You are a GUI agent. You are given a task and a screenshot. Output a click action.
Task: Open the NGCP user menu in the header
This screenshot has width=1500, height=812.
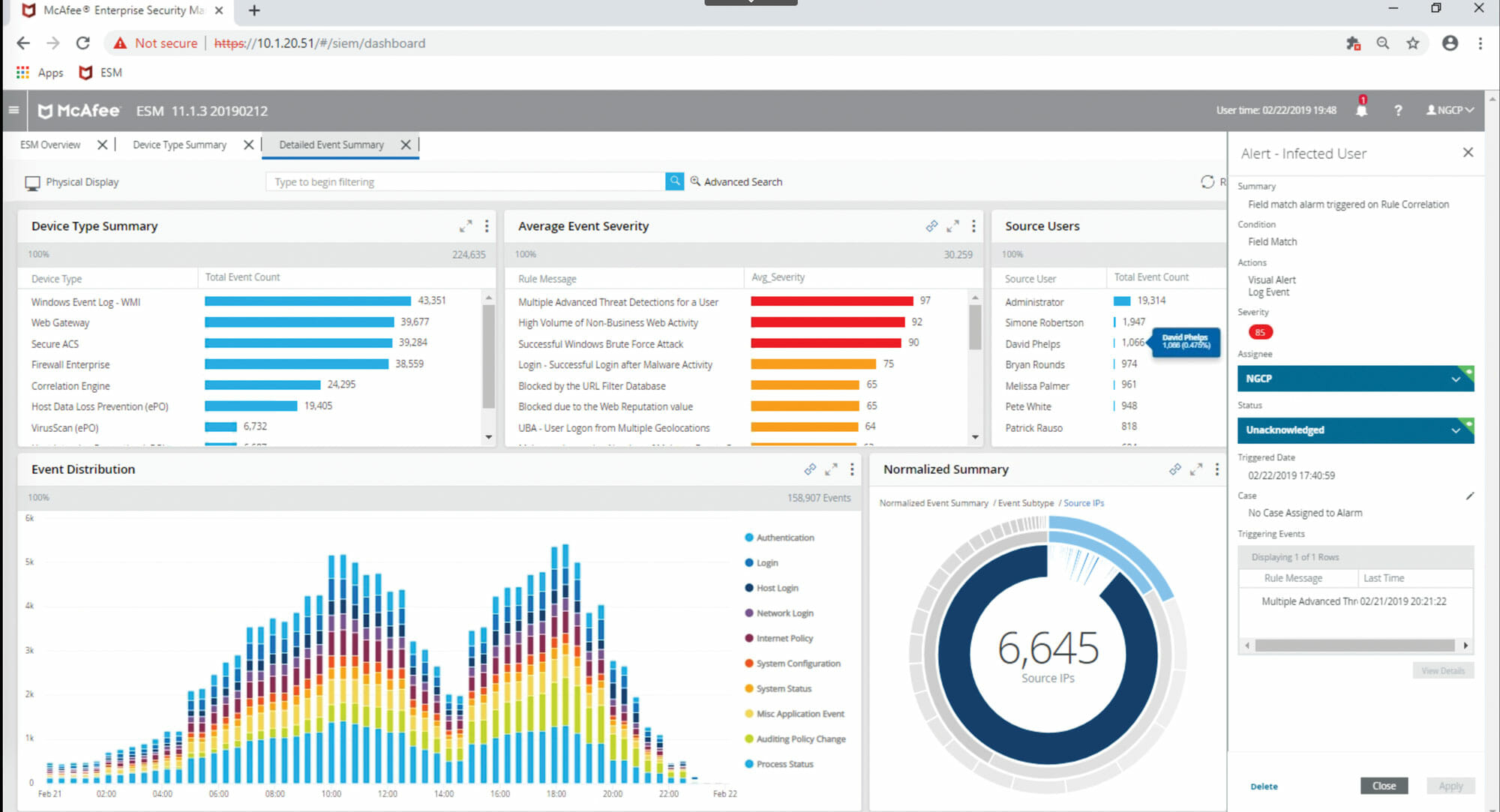(1449, 109)
